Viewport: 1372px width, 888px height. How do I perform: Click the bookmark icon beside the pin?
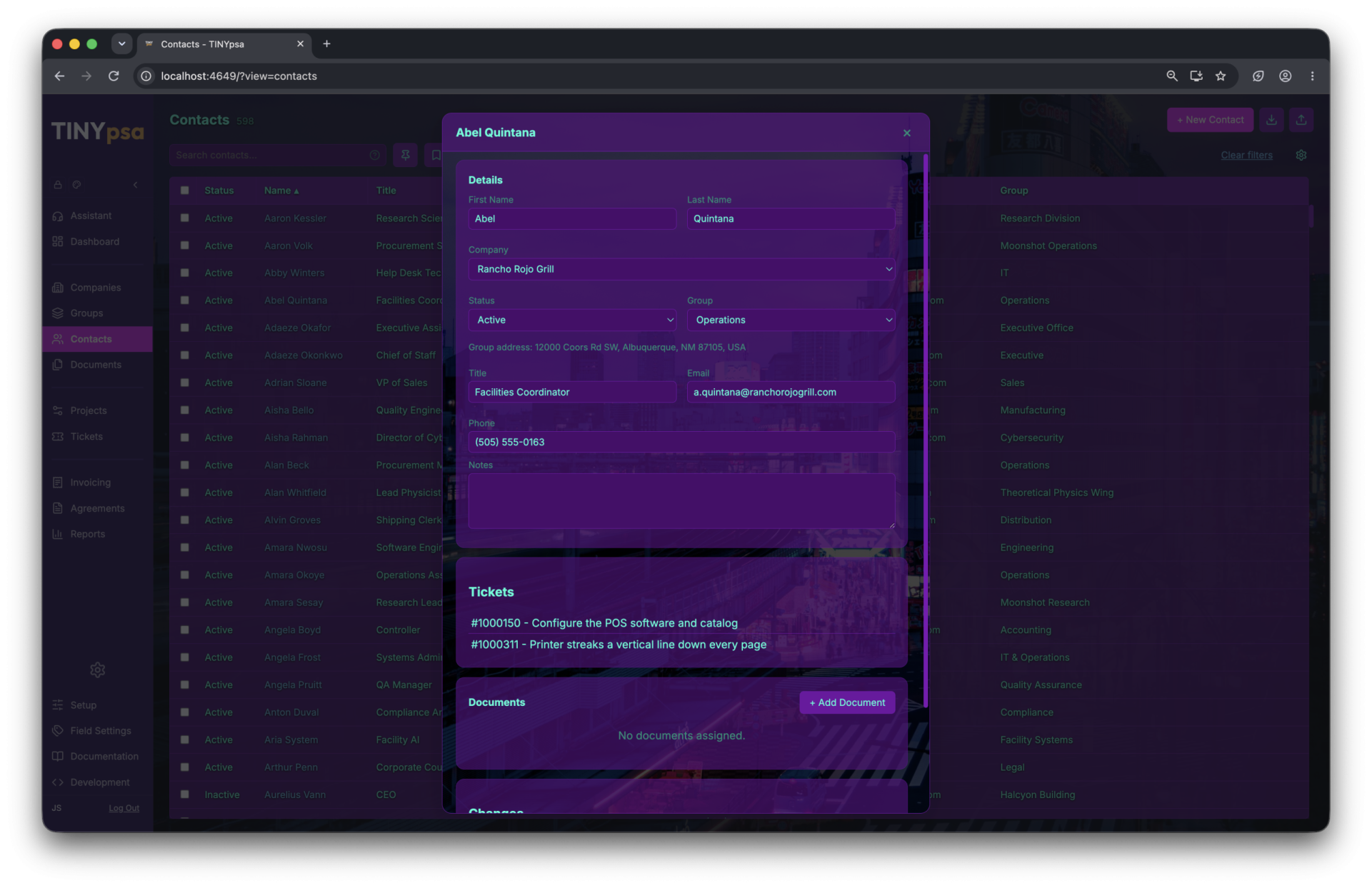(x=435, y=155)
